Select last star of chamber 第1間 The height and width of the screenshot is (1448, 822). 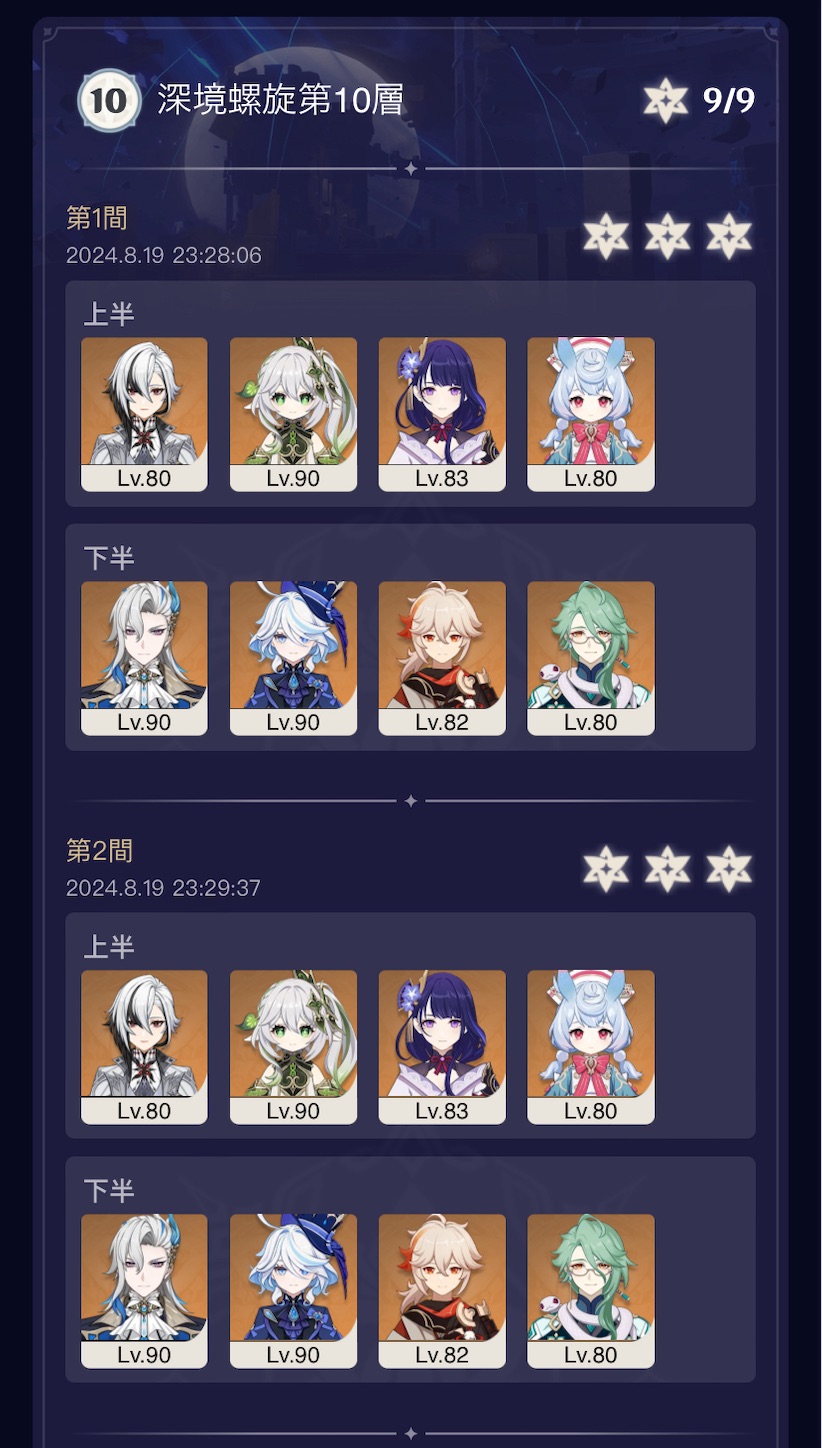[x=729, y=237]
